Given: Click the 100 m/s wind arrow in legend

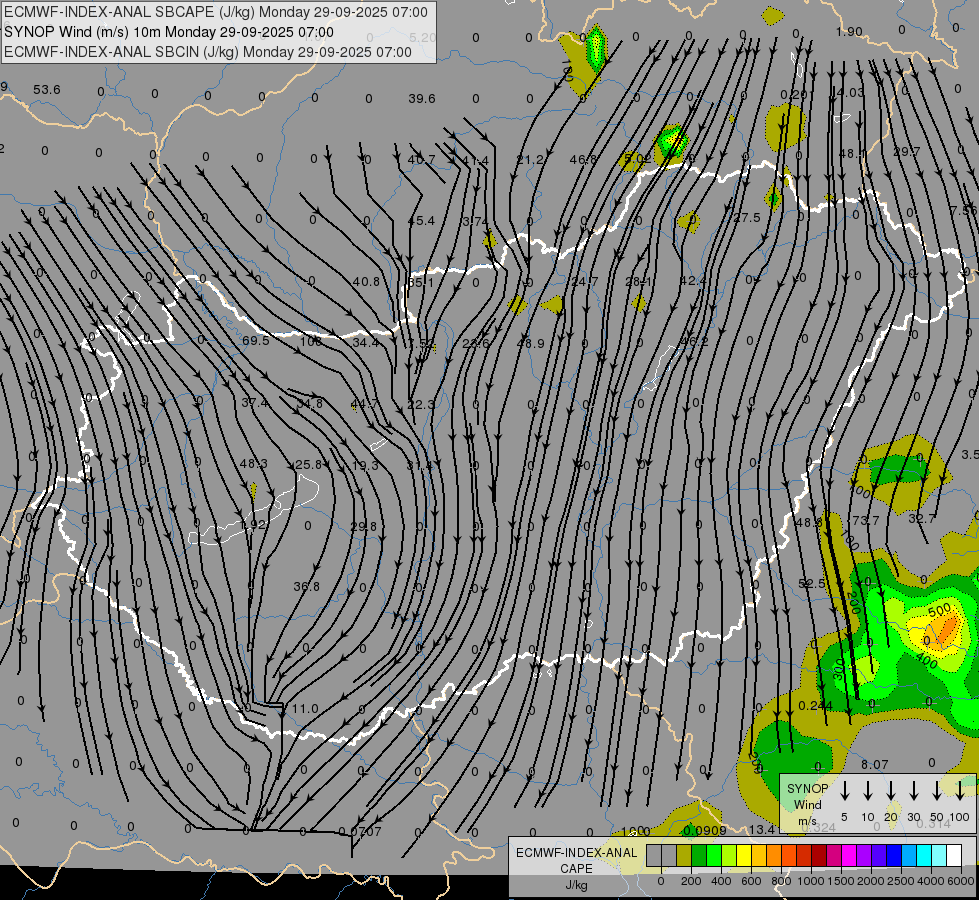Looking at the screenshot, I should click(960, 791).
